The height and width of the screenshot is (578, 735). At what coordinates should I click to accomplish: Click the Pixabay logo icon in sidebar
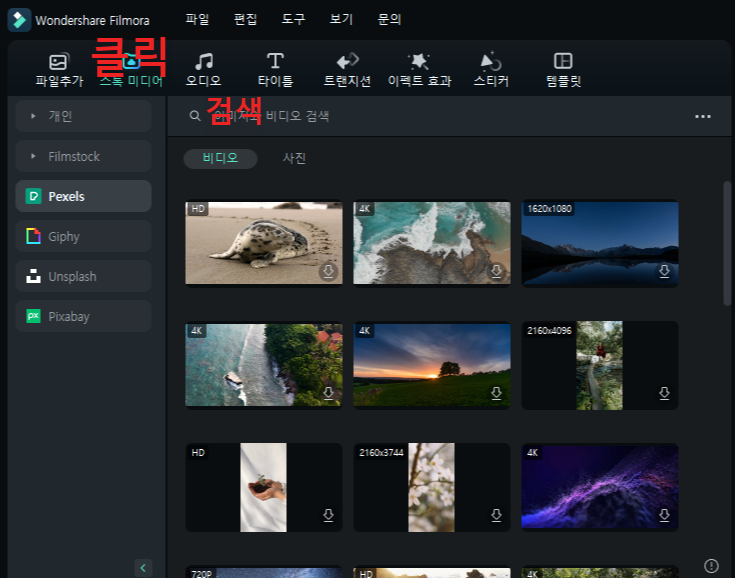click(x=33, y=316)
